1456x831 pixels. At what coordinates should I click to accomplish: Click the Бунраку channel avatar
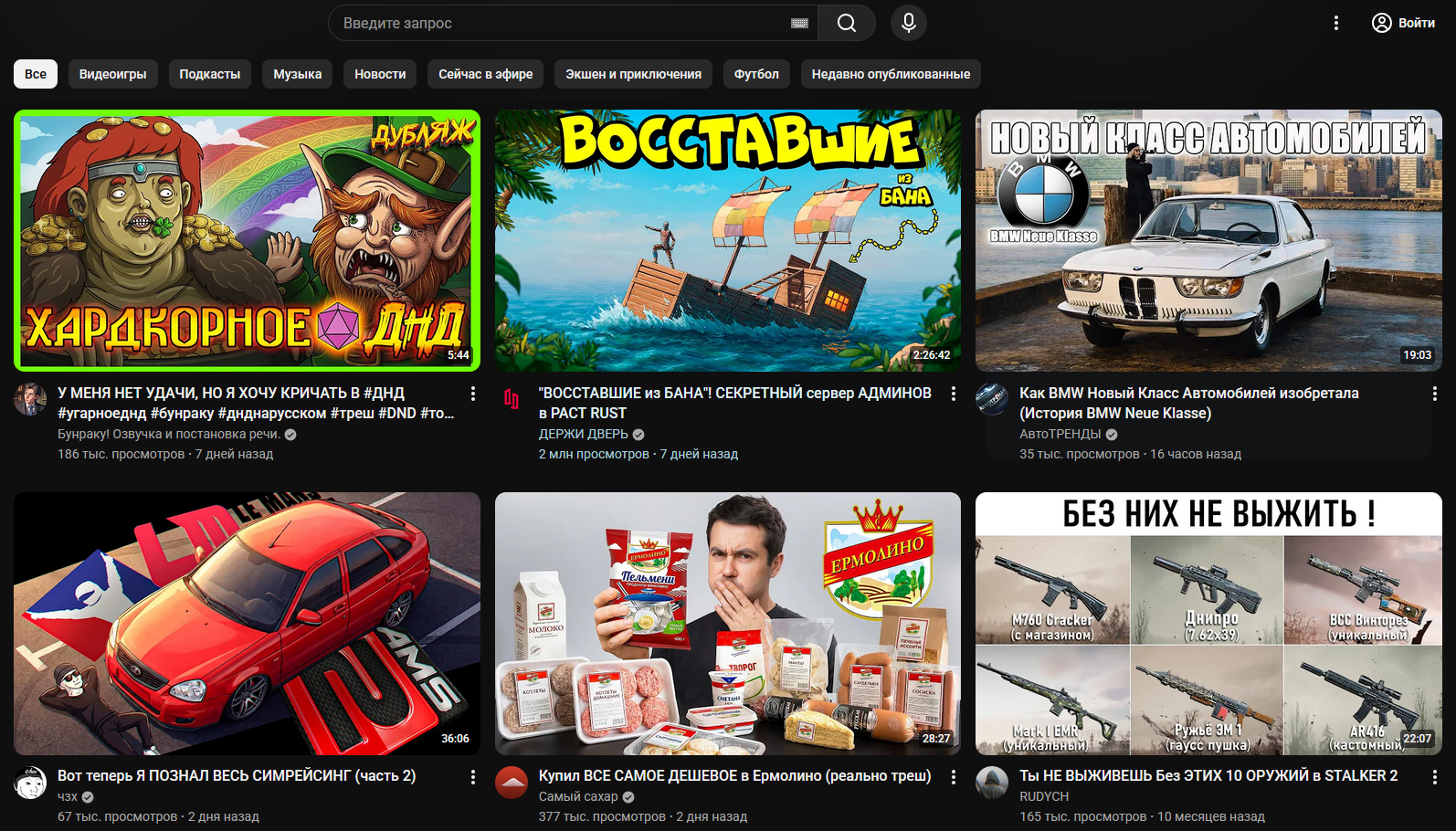coord(30,400)
